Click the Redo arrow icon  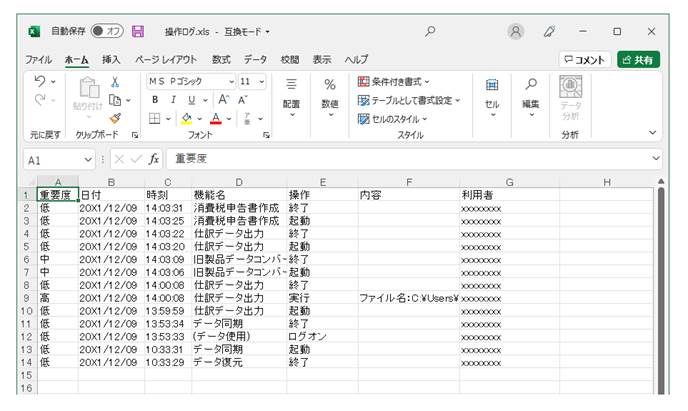(39, 100)
